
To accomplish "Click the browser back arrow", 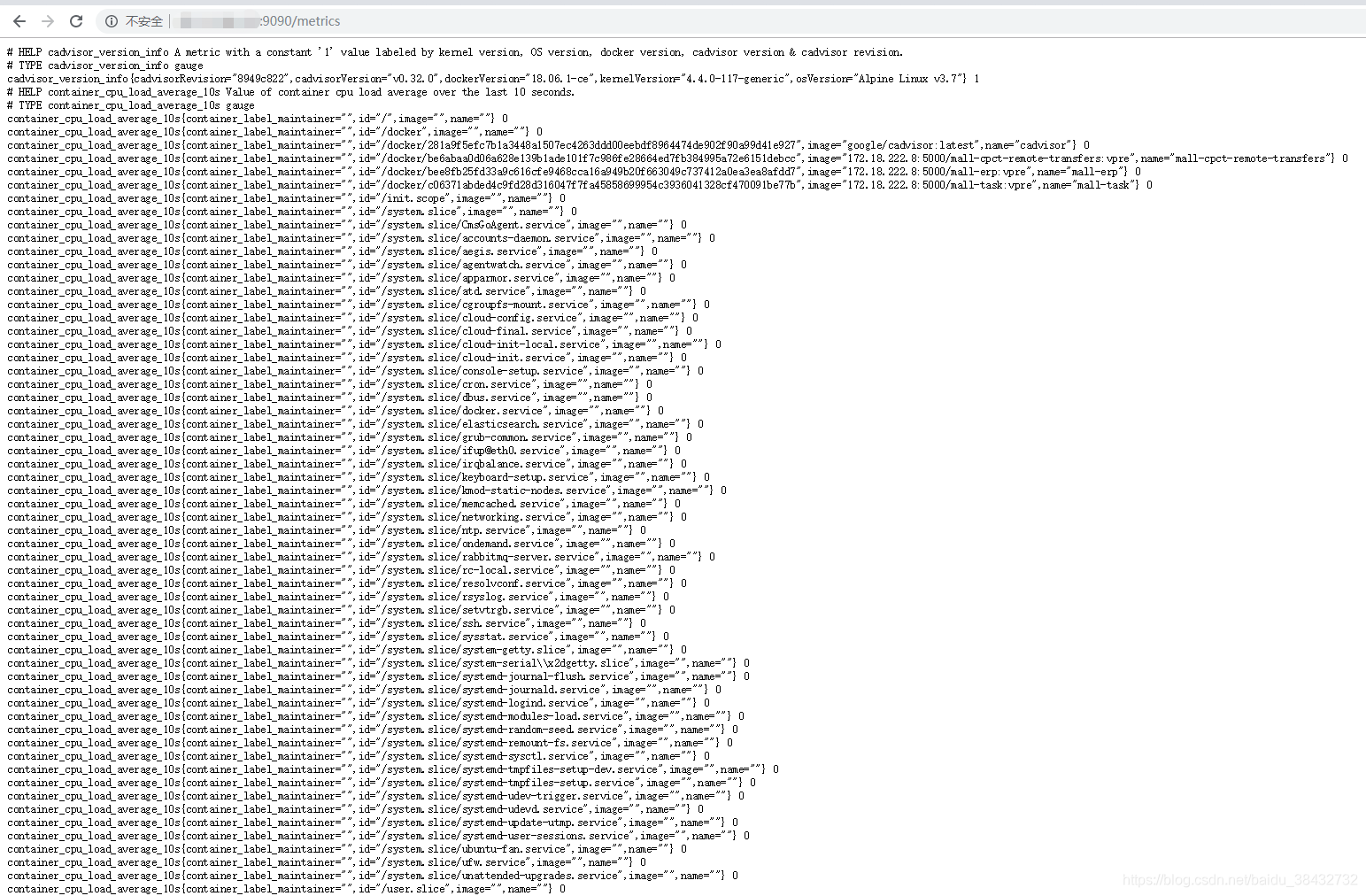I will click(19, 21).
